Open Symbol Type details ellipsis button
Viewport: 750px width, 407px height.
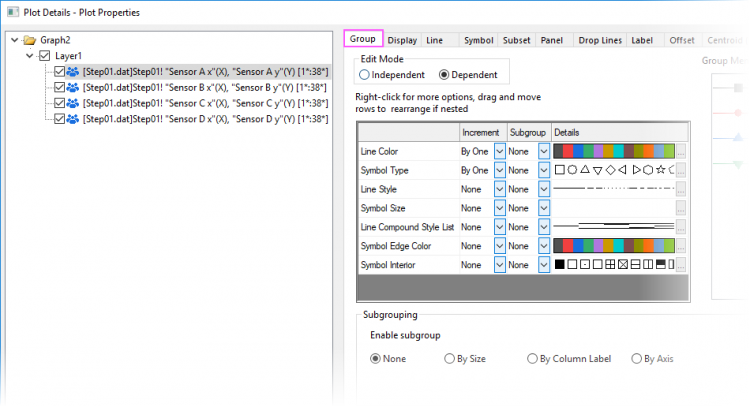681,170
